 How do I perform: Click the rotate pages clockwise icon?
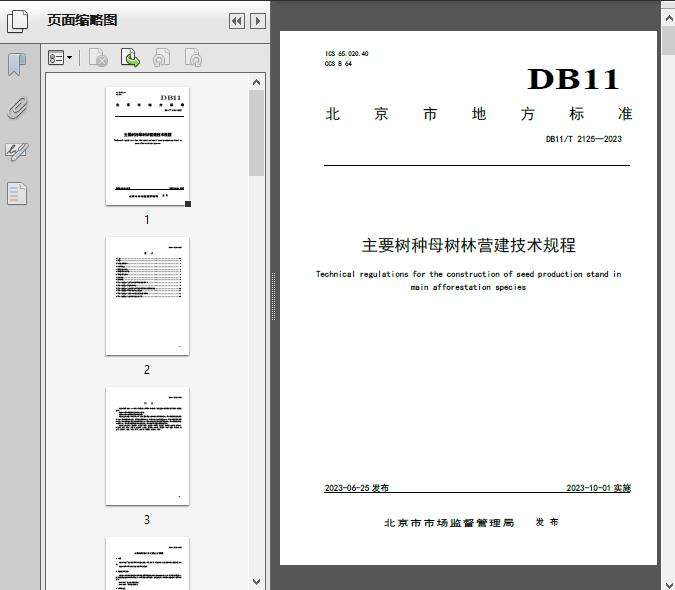pyautogui.click(x=193, y=58)
